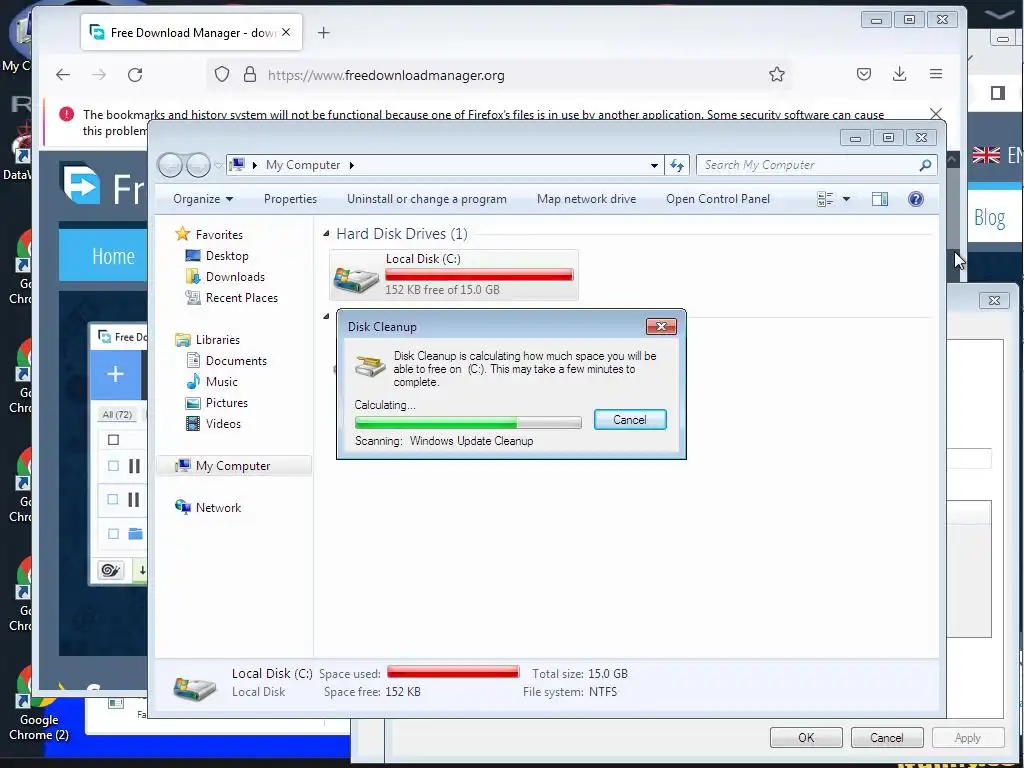Click FDM plus add download button

pos(116,374)
